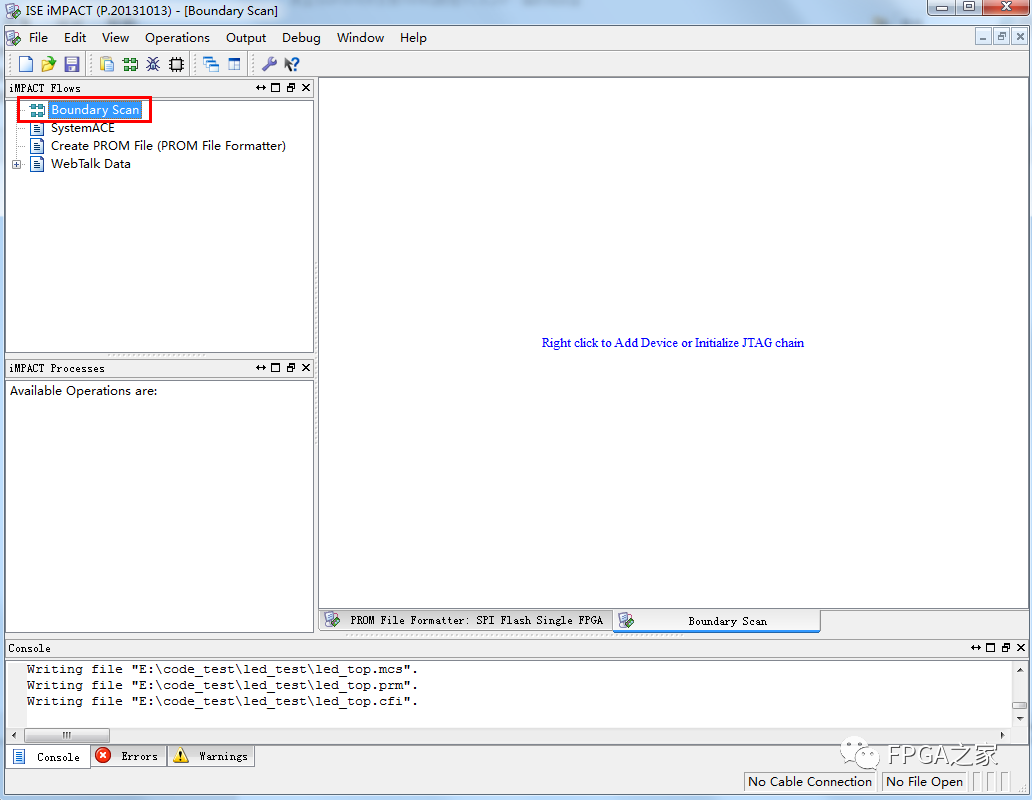
Task: Click the tile windows toolbar icon
Action: (x=235, y=63)
